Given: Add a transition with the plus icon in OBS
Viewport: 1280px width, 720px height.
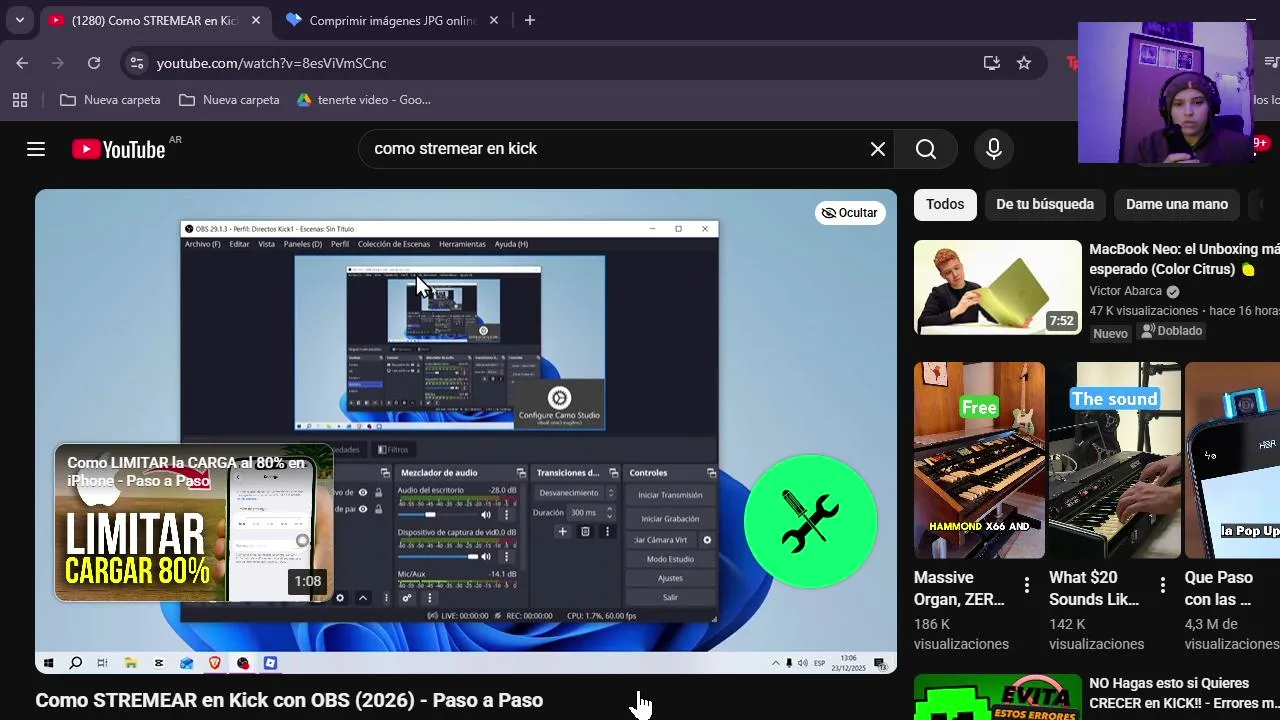Looking at the screenshot, I should point(562,532).
